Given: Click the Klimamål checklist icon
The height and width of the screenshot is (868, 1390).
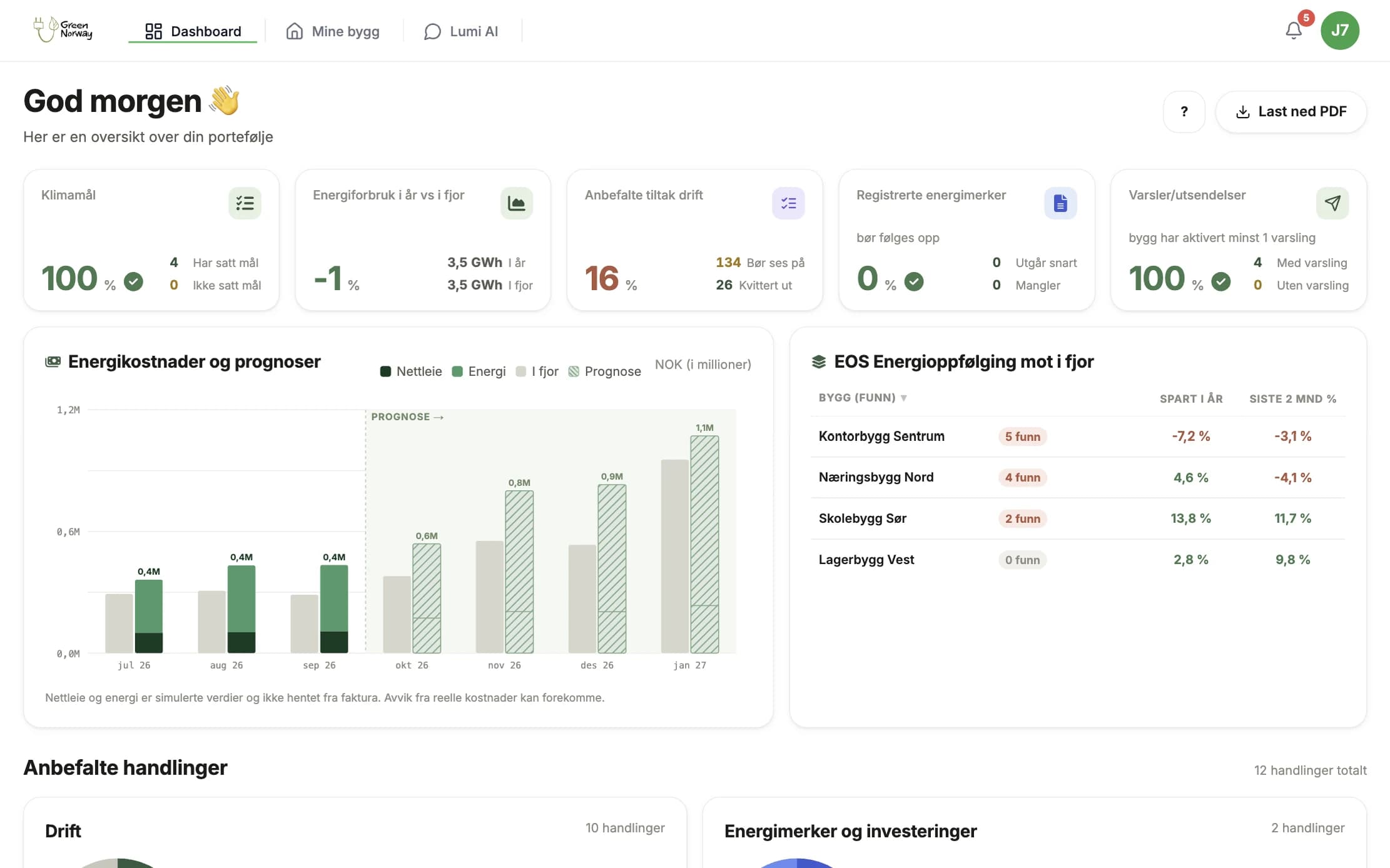Looking at the screenshot, I should click(x=245, y=203).
